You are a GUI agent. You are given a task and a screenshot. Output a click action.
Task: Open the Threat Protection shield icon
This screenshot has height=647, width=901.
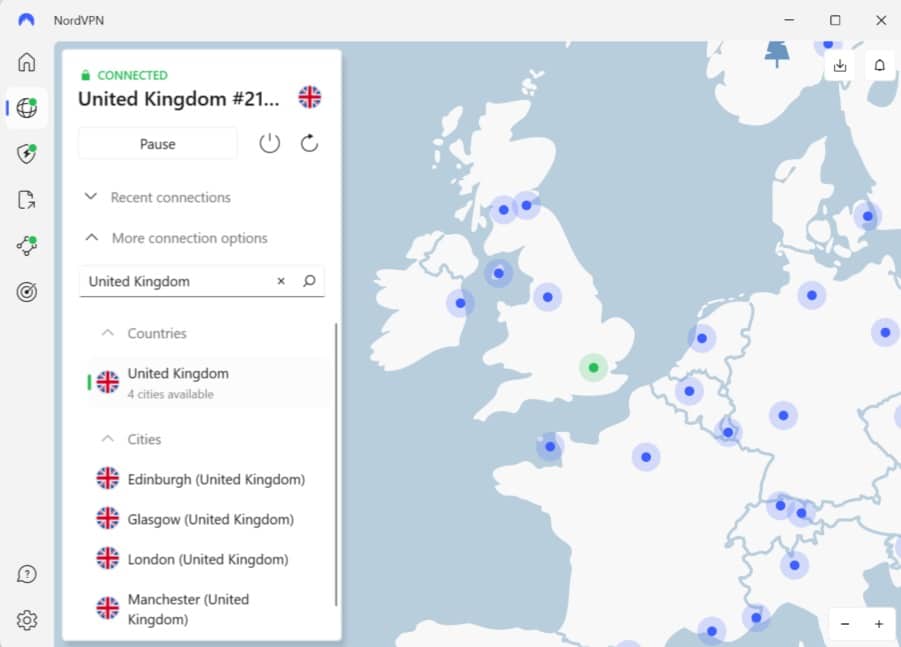(x=26, y=153)
